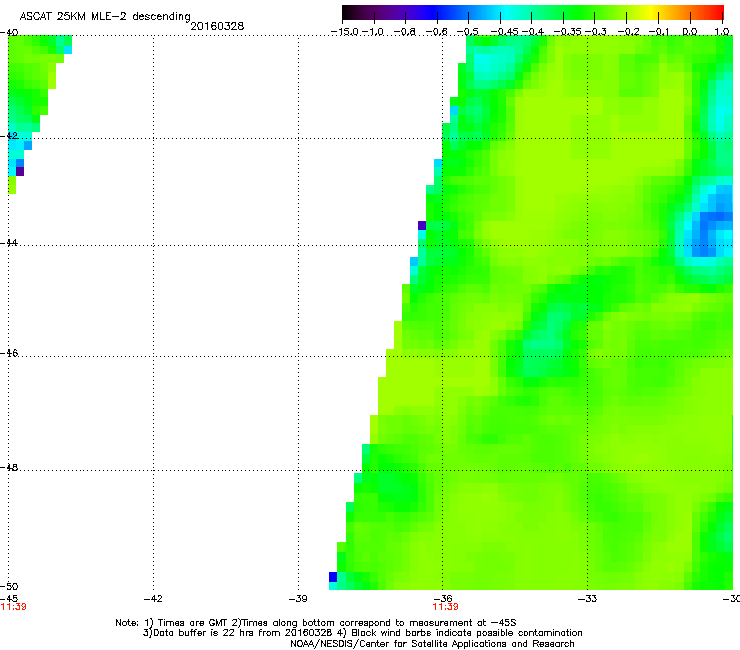Click the 'NOAA/NESDIS/Center for Satellite Applications and Research' credit
The height and width of the screenshot is (650, 740).
coord(432,644)
